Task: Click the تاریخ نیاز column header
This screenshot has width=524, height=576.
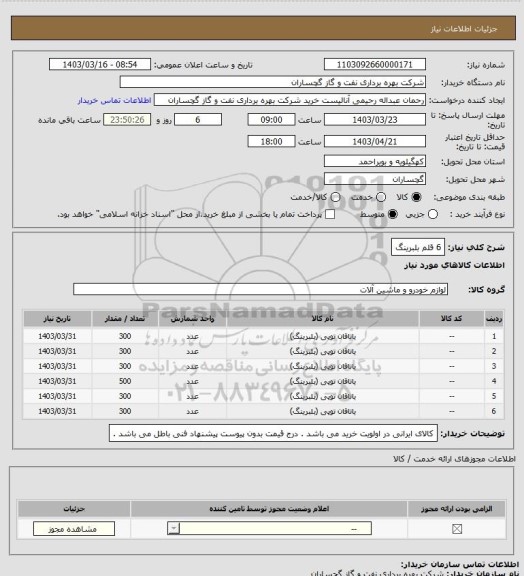Action: tap(57, 319)
